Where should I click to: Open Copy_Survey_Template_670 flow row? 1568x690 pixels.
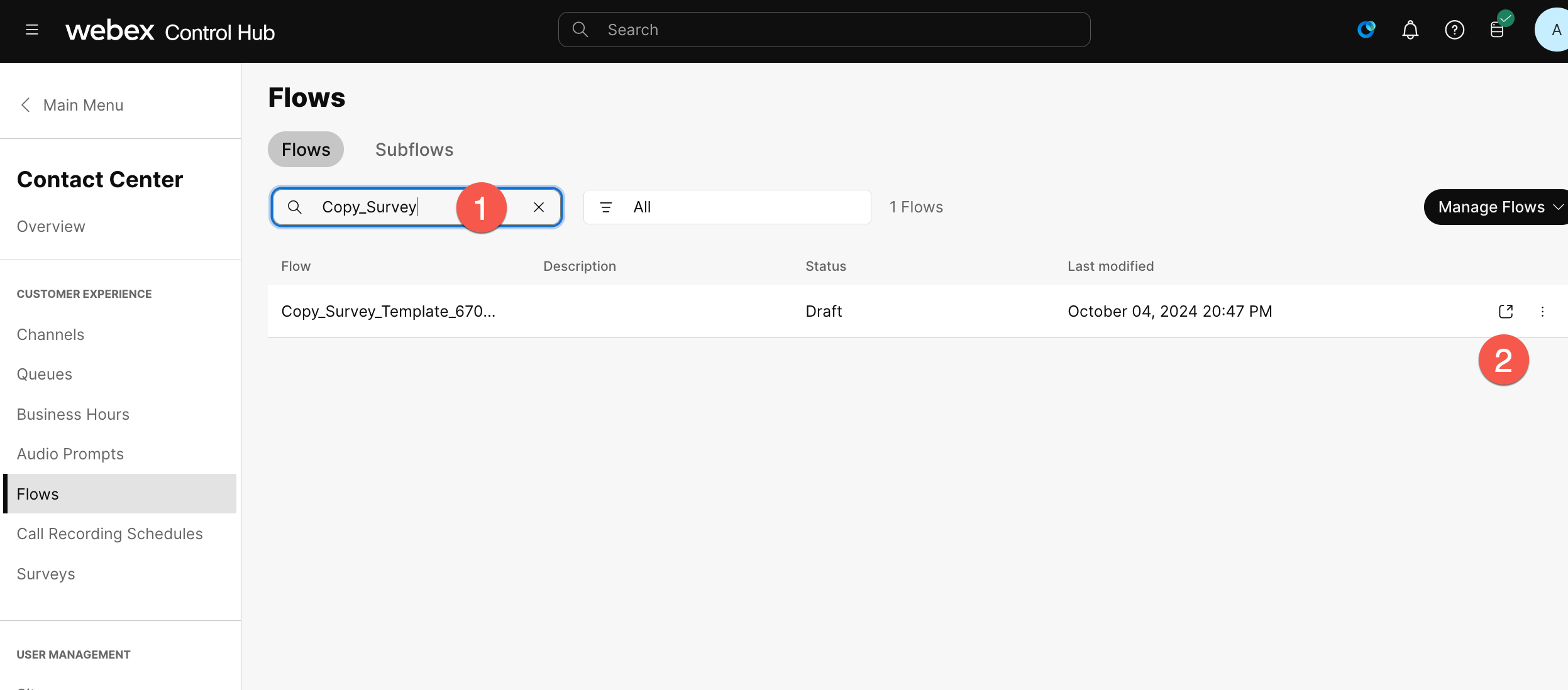(388, 311)
